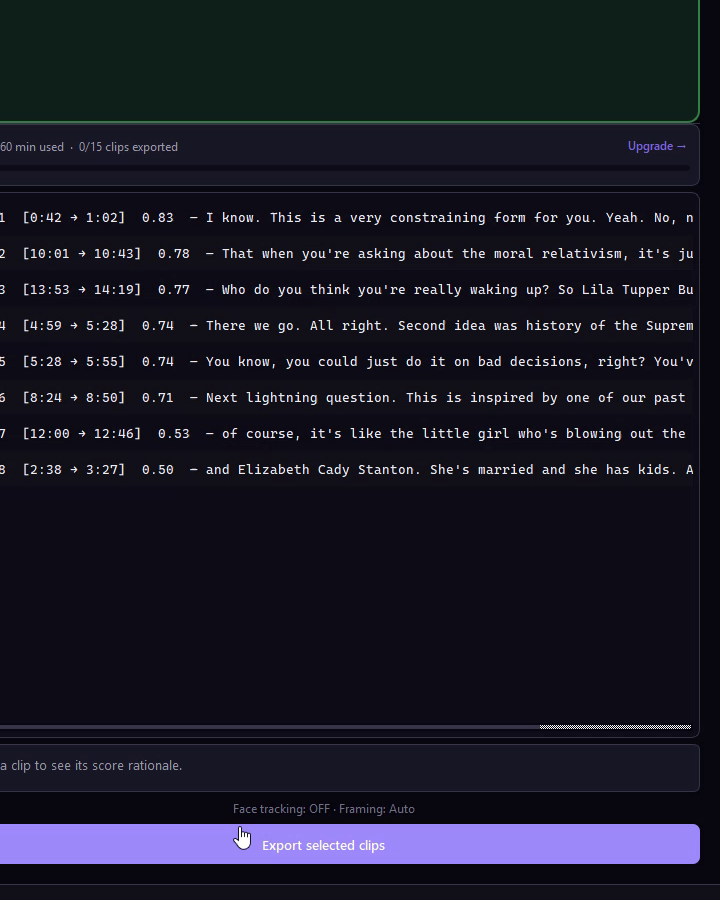The image size is (720, 900).
Task: Select clip row 12:00 to 12:46
Action: [x=346, y=434]
